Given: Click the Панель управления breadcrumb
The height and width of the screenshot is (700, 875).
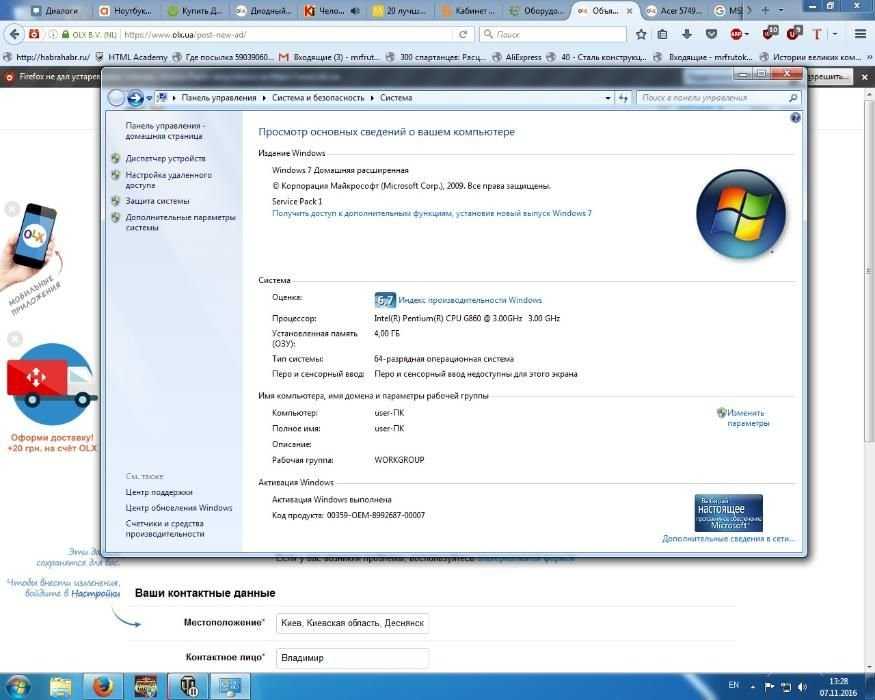Looking at the screenshot, I should [x=219, y=98].
